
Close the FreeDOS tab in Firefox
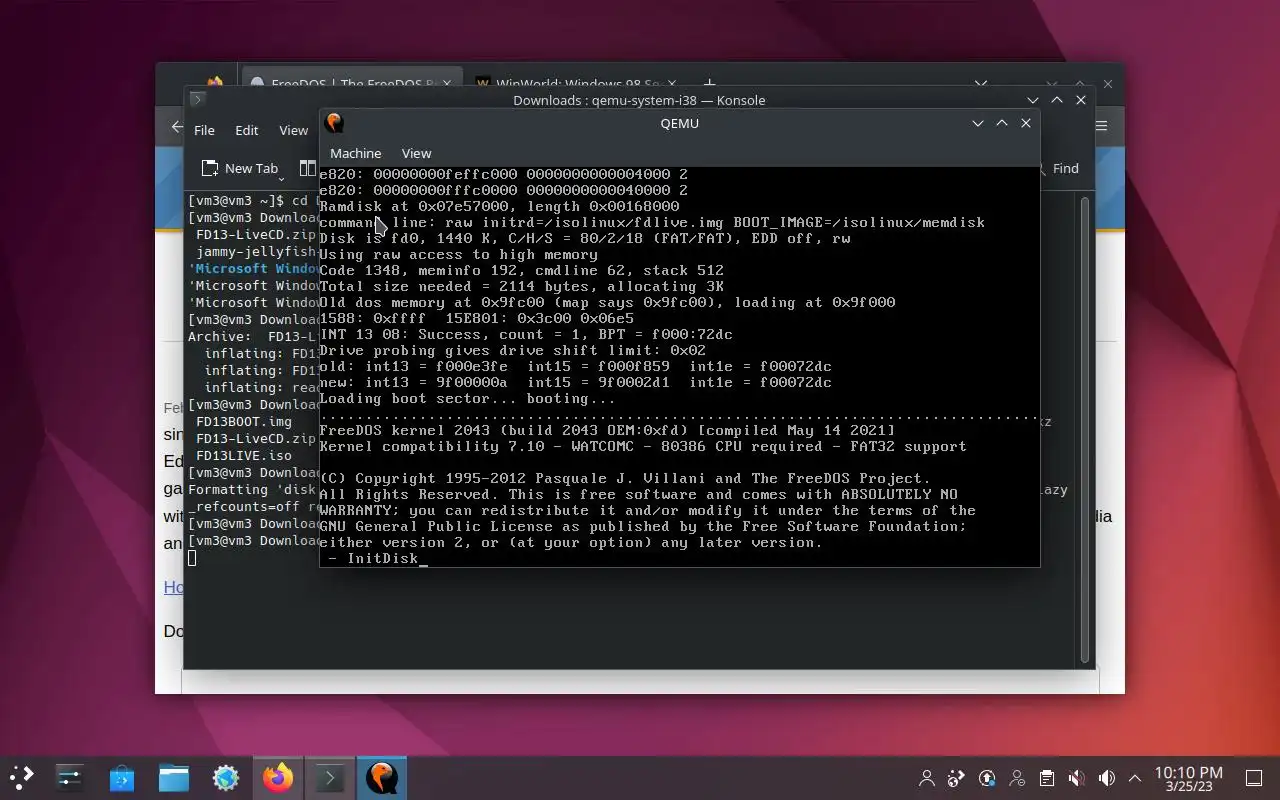coord(447,84)
